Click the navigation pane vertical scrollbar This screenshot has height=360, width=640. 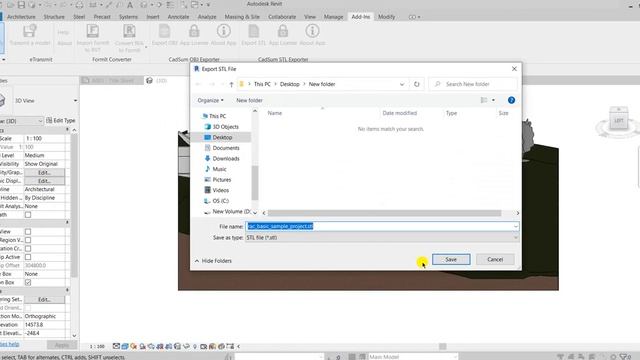[255, 183]
